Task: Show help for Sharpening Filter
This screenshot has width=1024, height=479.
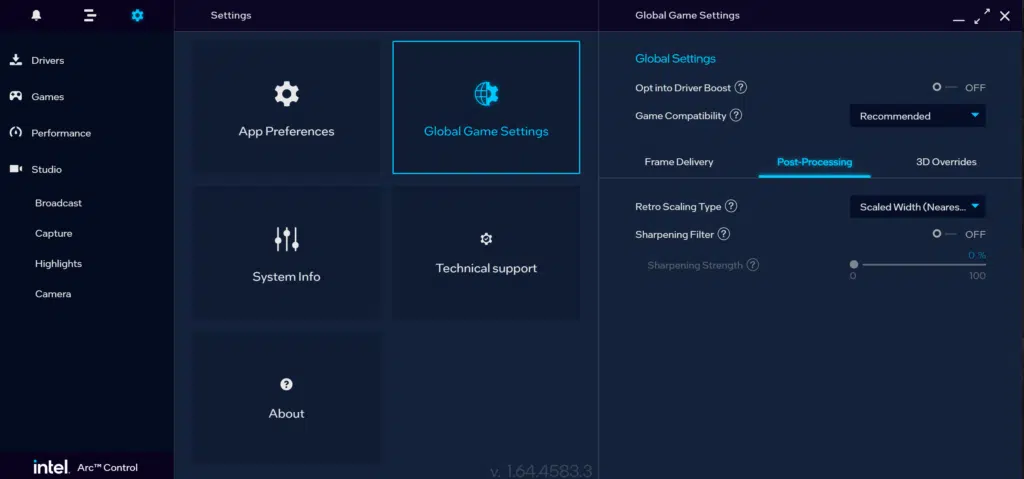Action: tap(723, 234)
